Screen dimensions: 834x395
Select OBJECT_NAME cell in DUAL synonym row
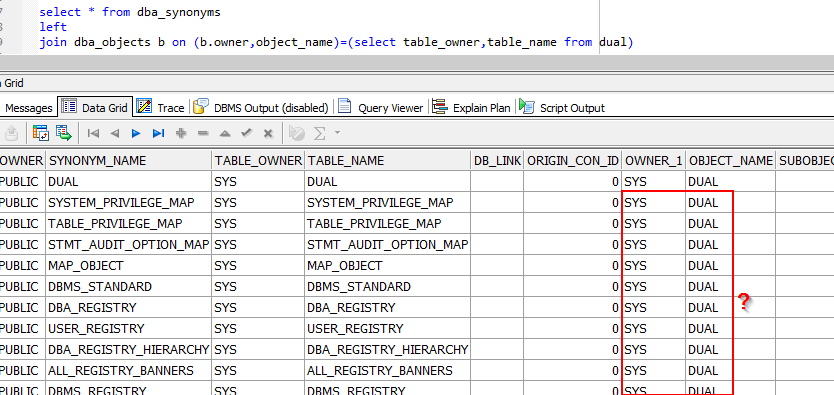pos(730,181)
